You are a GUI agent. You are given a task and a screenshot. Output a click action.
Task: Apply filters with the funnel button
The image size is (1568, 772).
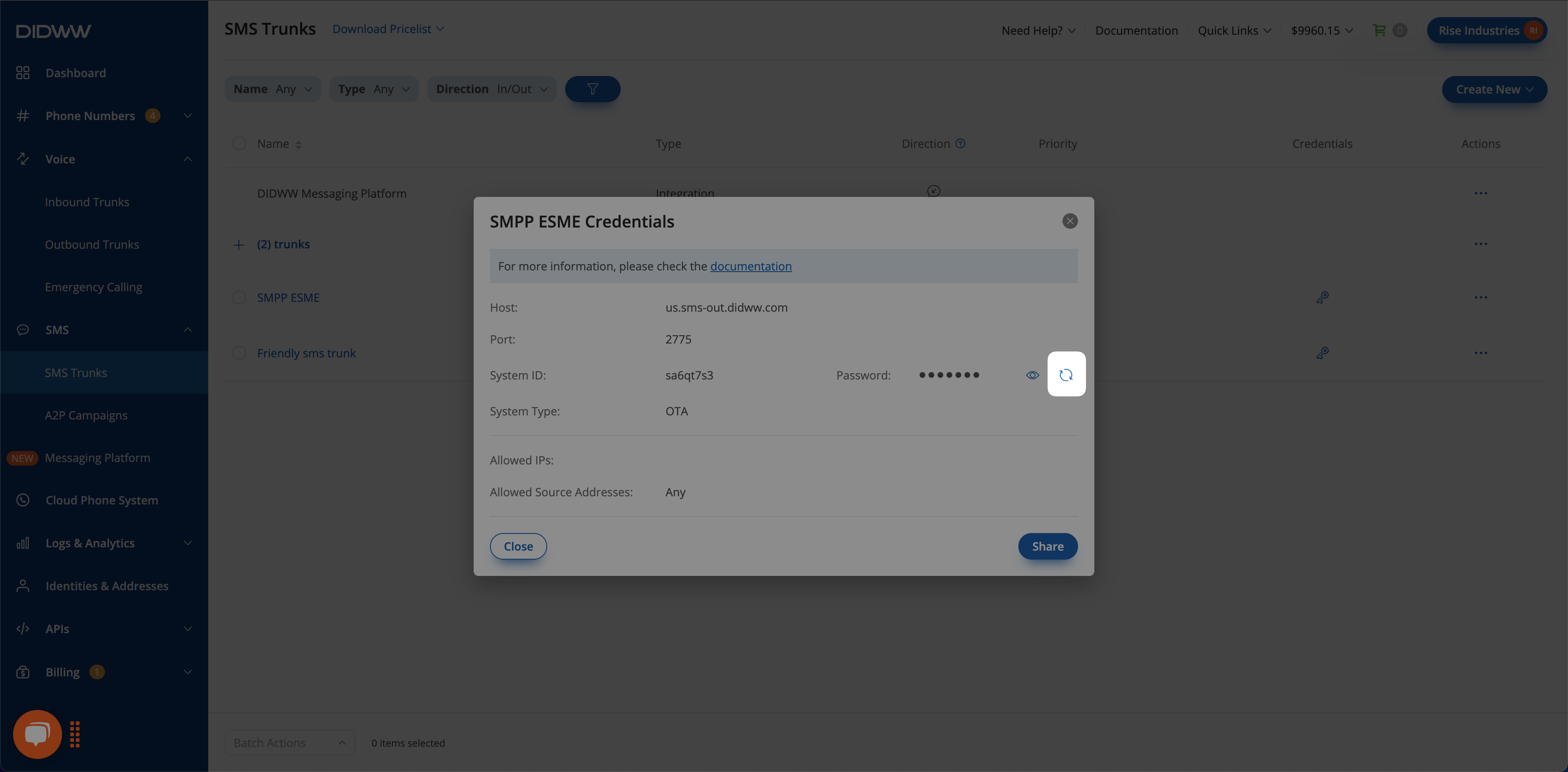pyautogui.click(x=592, y=89)
